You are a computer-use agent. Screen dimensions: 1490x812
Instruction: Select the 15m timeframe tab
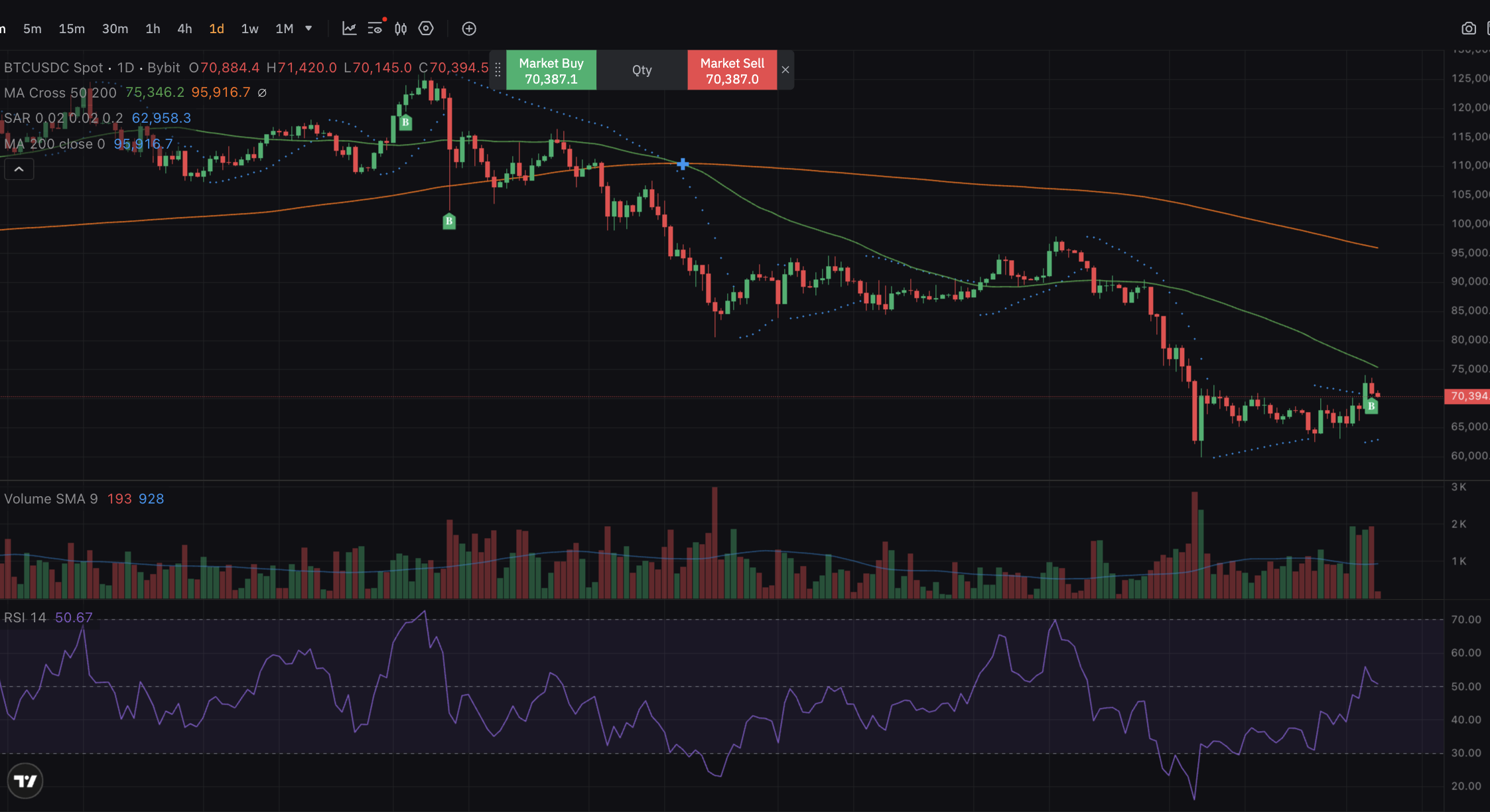pos(72,29)
